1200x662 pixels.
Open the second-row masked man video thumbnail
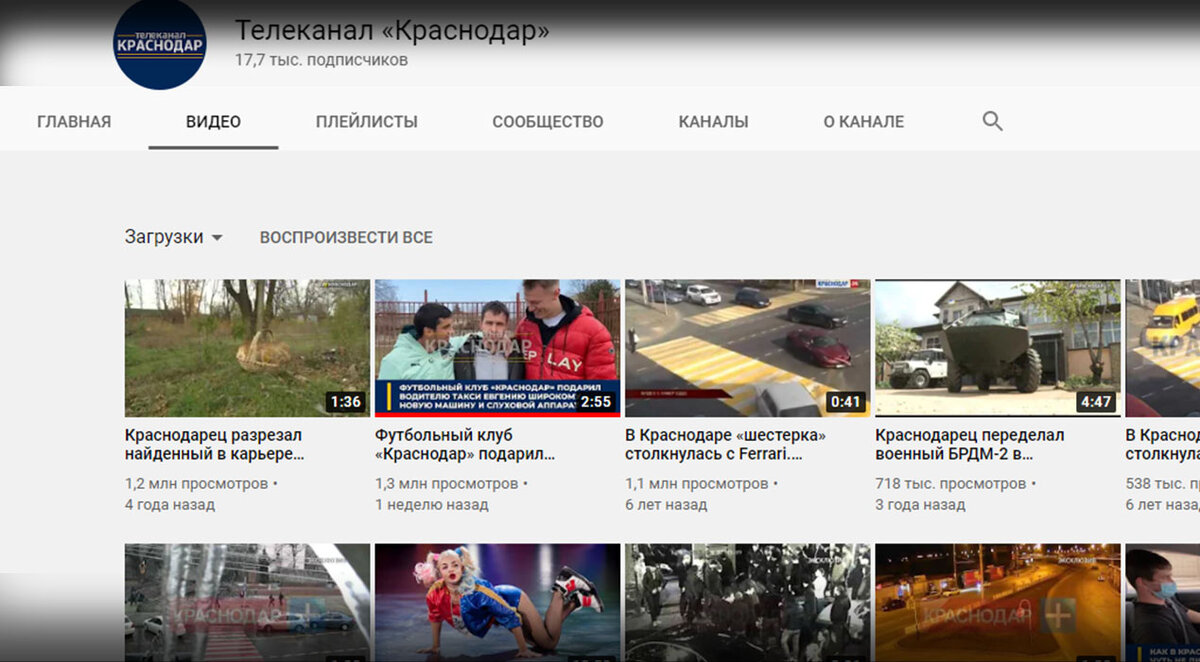[x=1162, y=602]
